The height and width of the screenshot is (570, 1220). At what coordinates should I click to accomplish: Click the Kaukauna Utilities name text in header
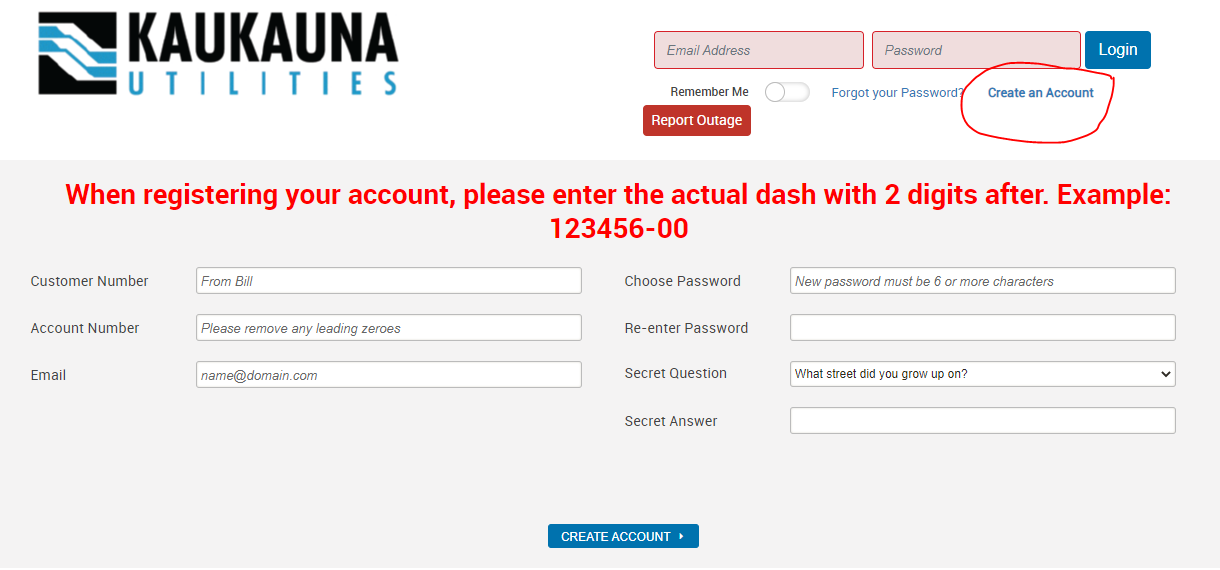[263, 54]
